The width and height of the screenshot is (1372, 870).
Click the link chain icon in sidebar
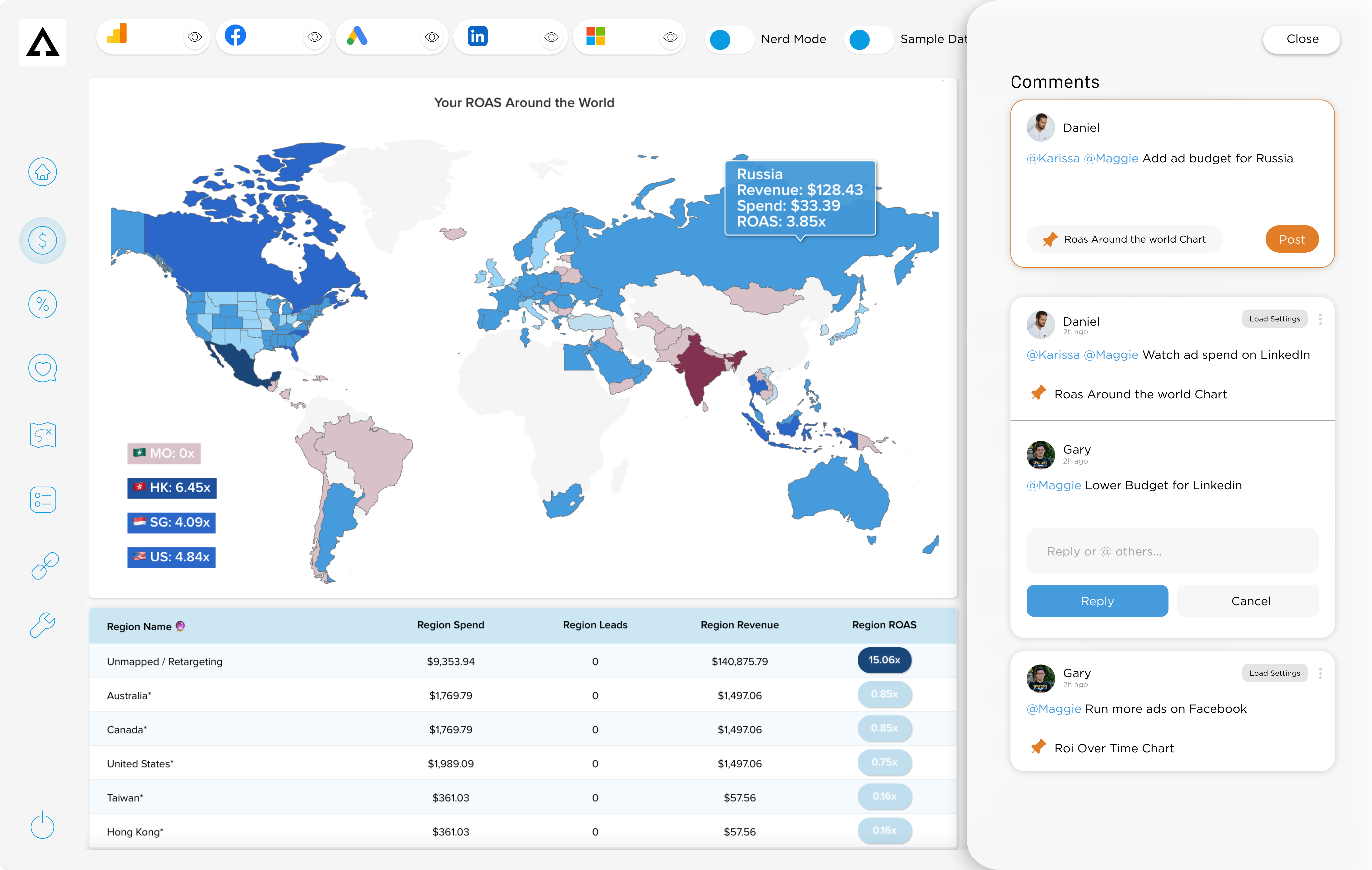45,565
